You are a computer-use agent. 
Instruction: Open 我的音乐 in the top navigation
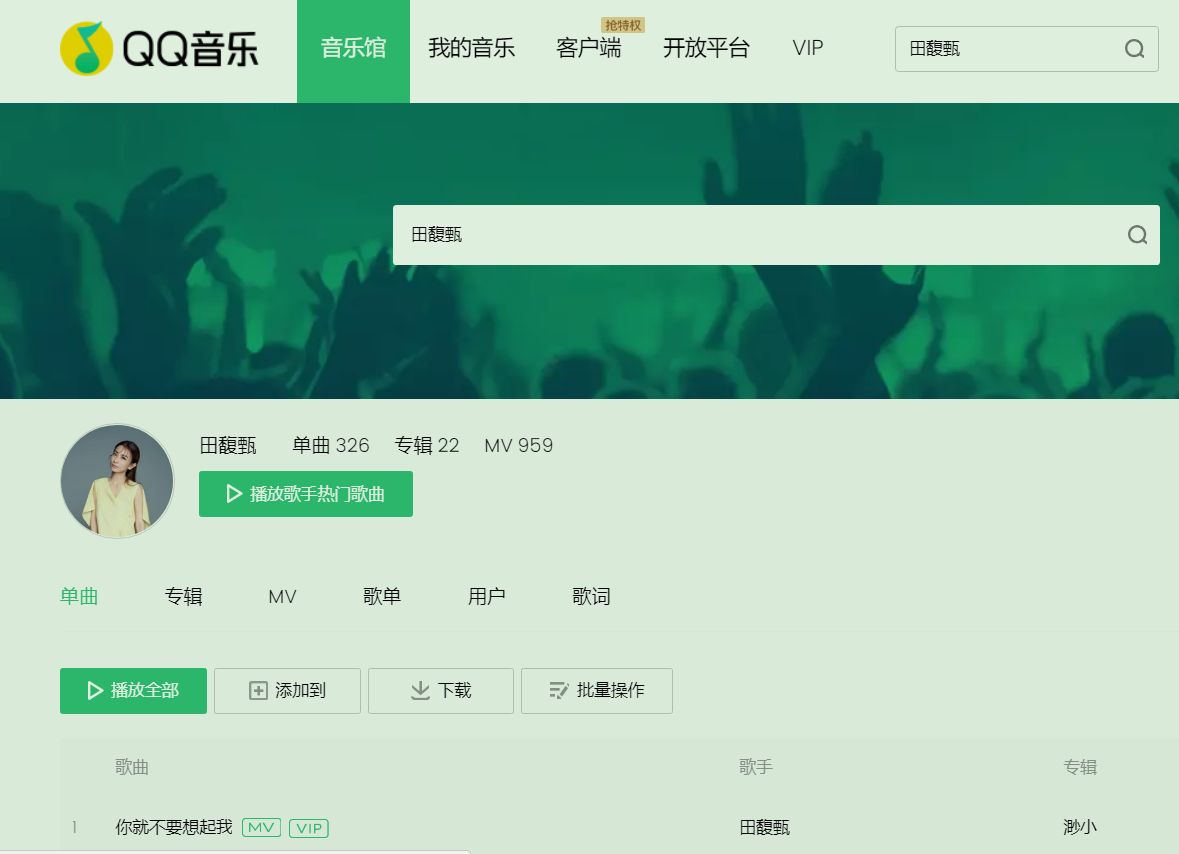click(471, 48)
